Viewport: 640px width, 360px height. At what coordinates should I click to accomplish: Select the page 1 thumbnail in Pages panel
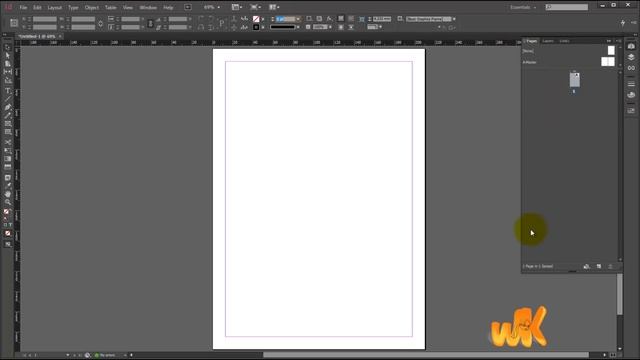click(x=574, y=80)
